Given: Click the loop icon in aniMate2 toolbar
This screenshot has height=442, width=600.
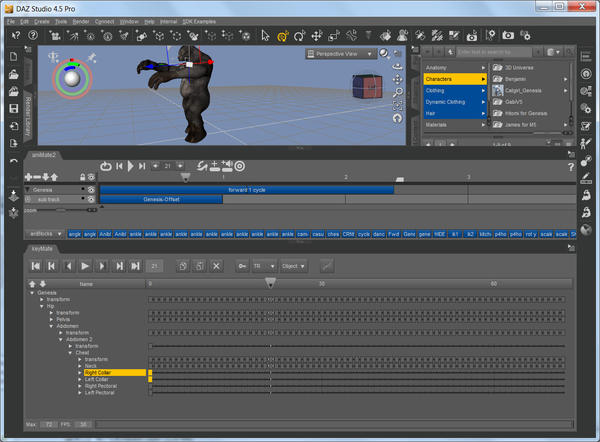Looking at the screenshot, I should tap(106, 166).
